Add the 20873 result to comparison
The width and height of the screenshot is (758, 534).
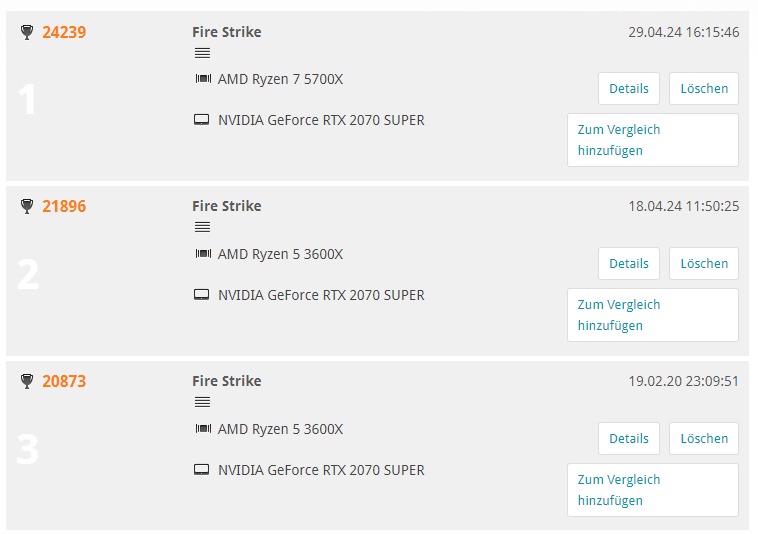(653, 490)
